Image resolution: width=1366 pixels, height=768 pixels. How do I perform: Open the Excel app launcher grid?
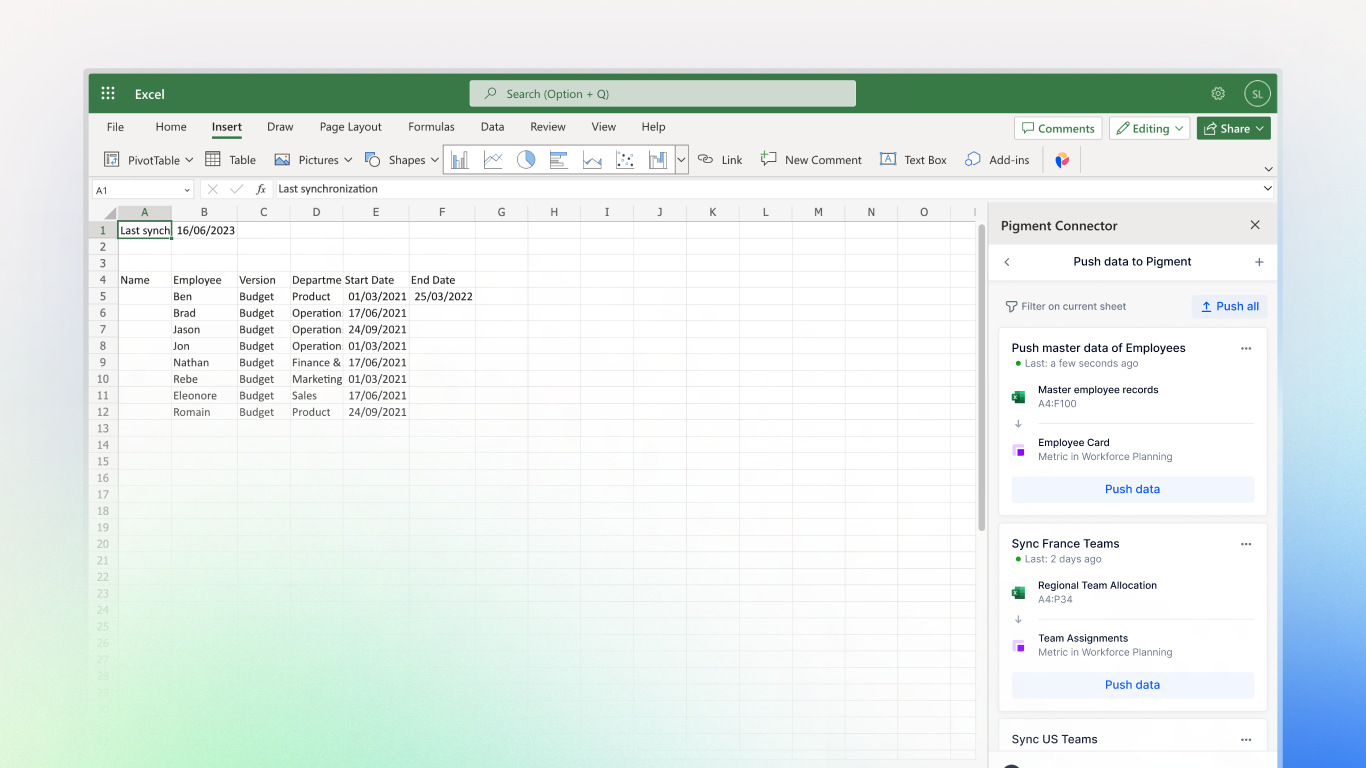[x=108, y=94]
